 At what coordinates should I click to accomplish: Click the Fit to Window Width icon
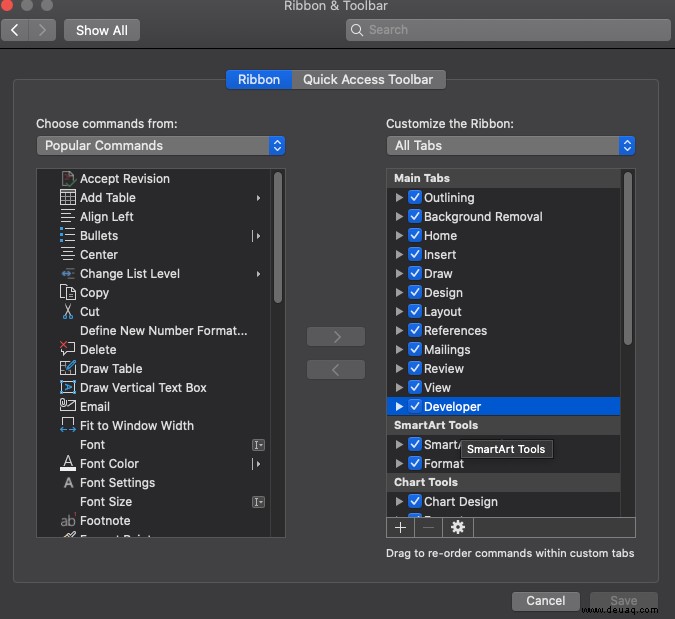68,425
